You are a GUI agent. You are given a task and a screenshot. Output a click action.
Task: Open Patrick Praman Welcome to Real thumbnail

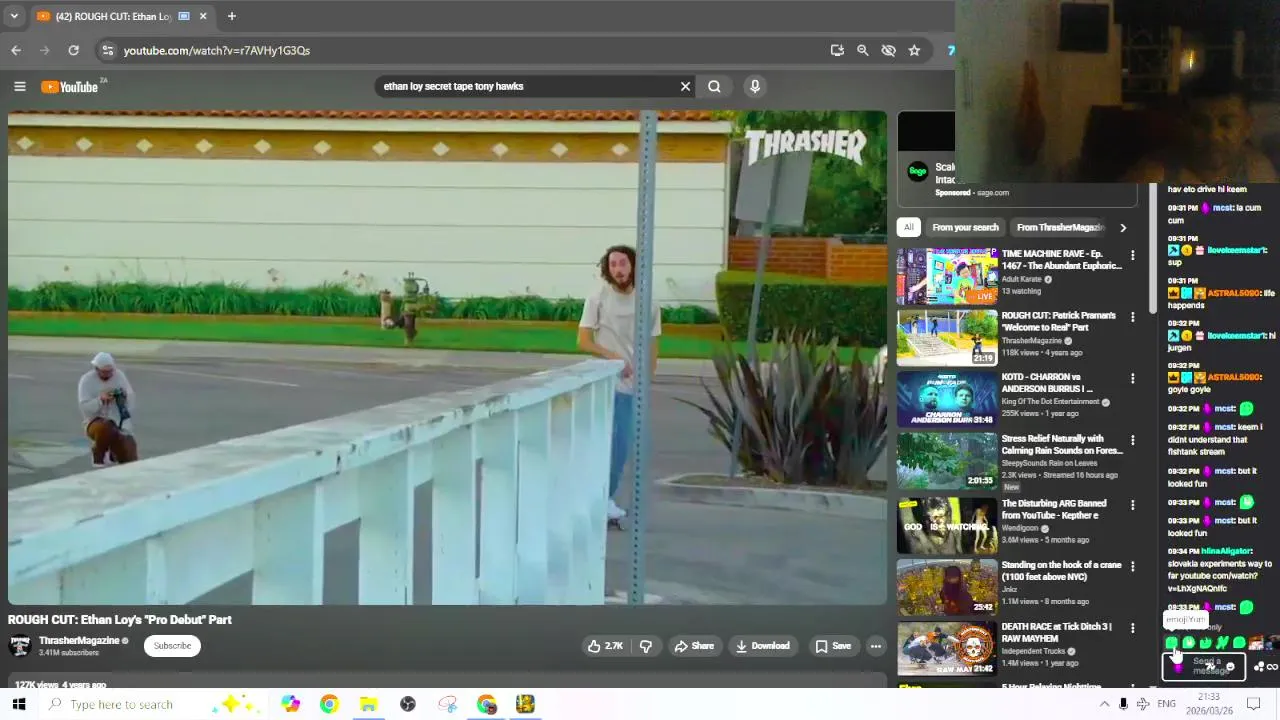coord(947,338)
